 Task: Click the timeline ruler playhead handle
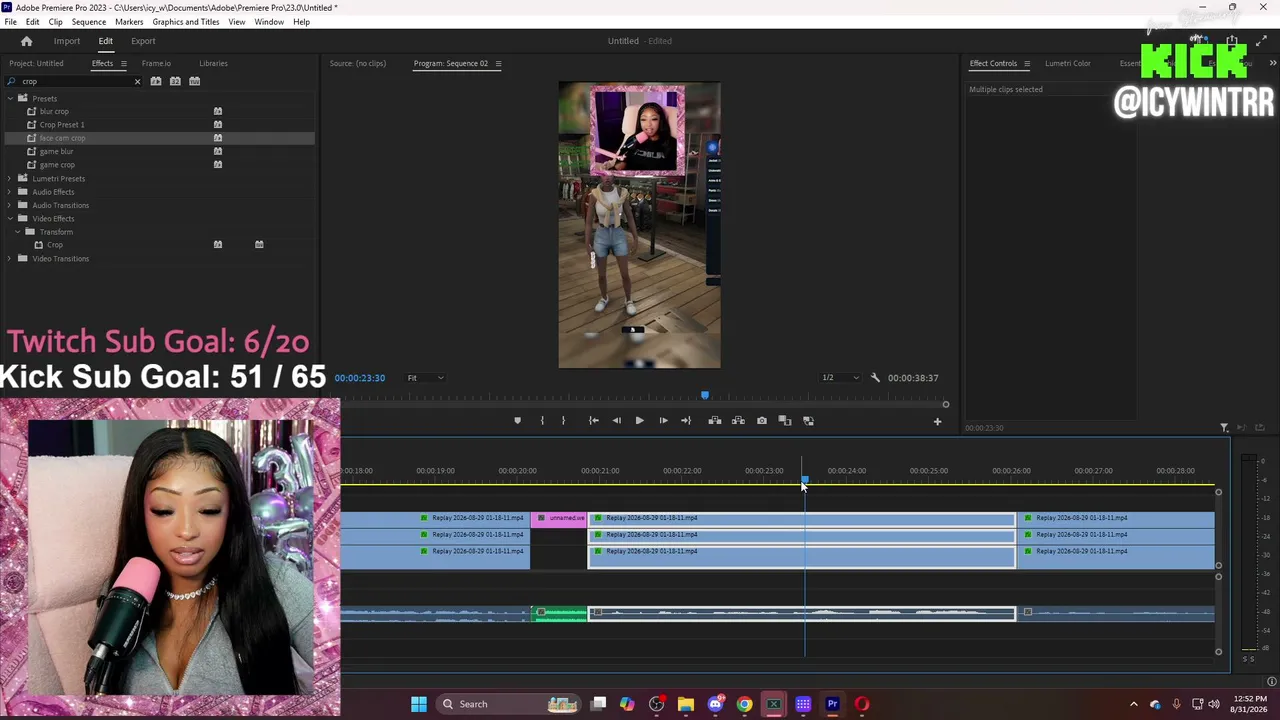click(x=804, y=480)
